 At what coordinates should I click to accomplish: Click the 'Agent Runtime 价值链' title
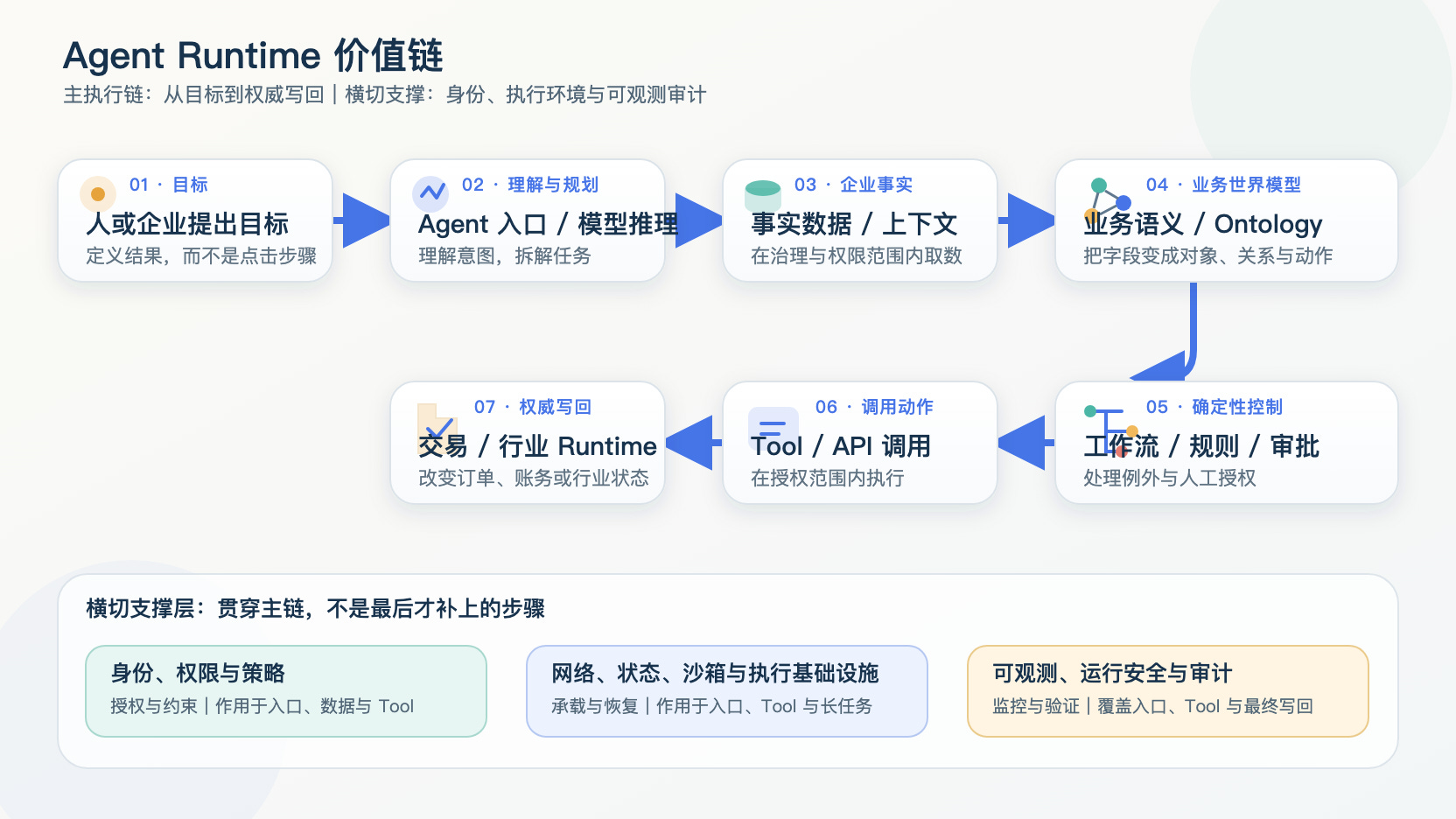click(x=254, y=55)
